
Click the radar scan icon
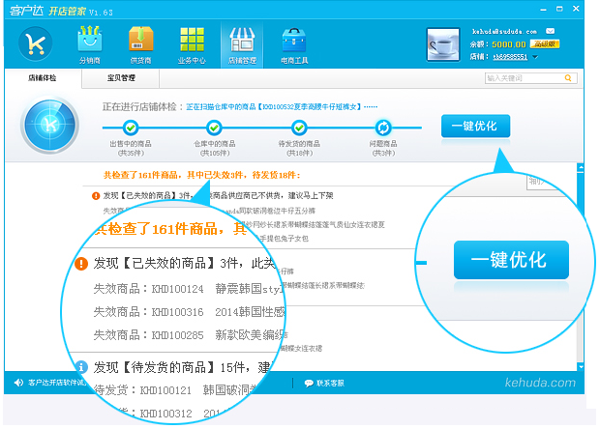pos(43,129)
